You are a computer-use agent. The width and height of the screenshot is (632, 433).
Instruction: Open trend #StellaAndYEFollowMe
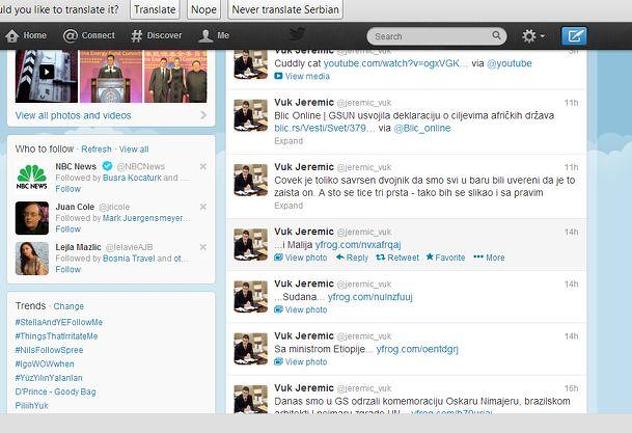click(x=59, y=322)
